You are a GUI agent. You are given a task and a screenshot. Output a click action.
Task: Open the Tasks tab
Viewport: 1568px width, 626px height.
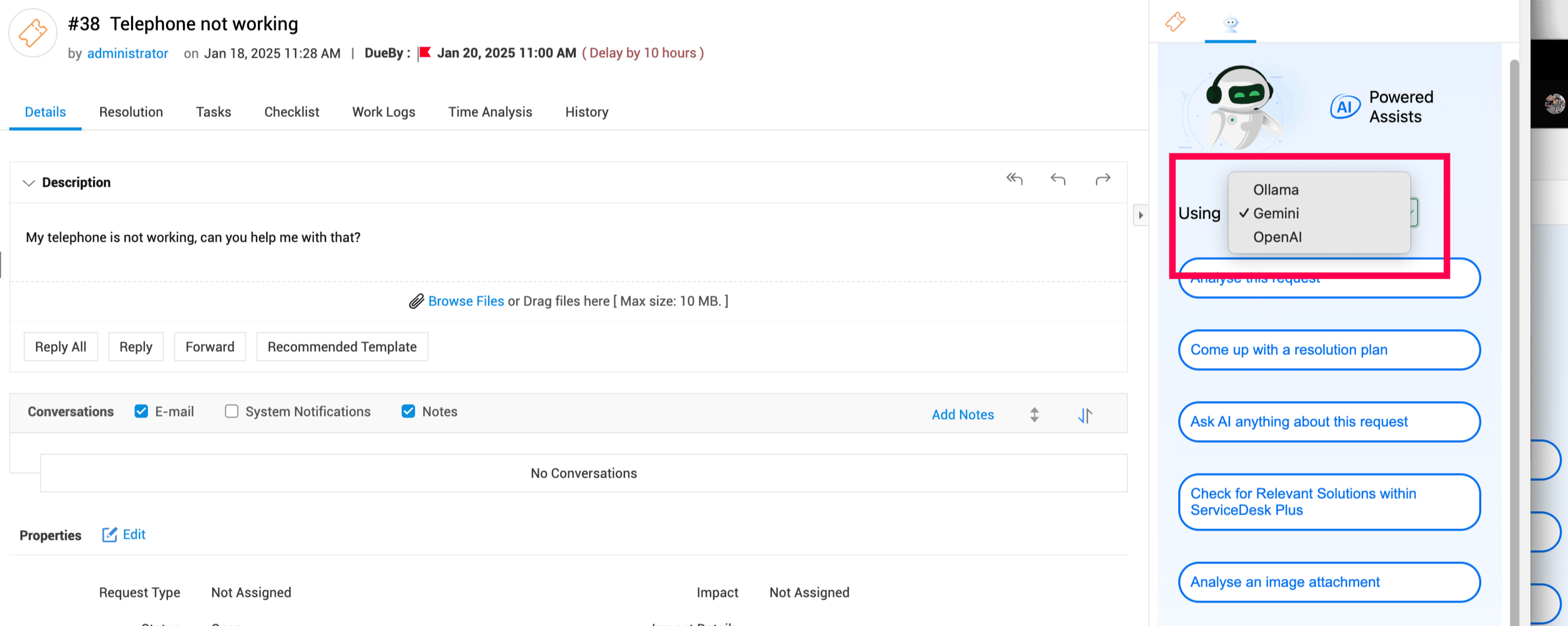[x=213, y=112]
